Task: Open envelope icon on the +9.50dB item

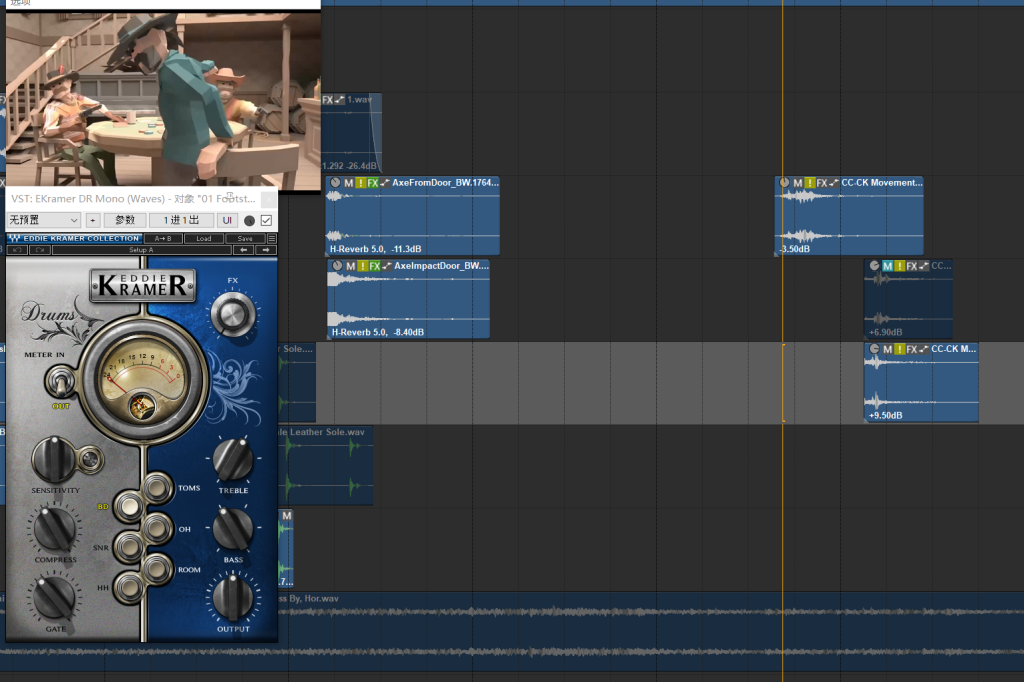Action: tap(923, 349)
